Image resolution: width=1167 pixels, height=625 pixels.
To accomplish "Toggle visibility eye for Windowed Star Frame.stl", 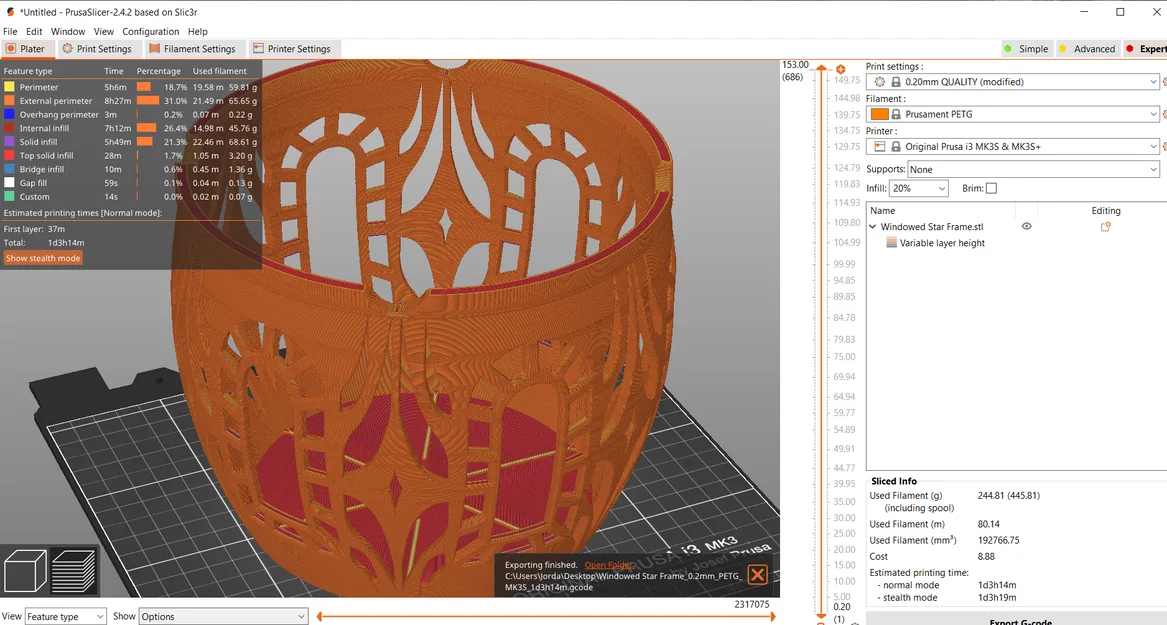I will 1026,227.
